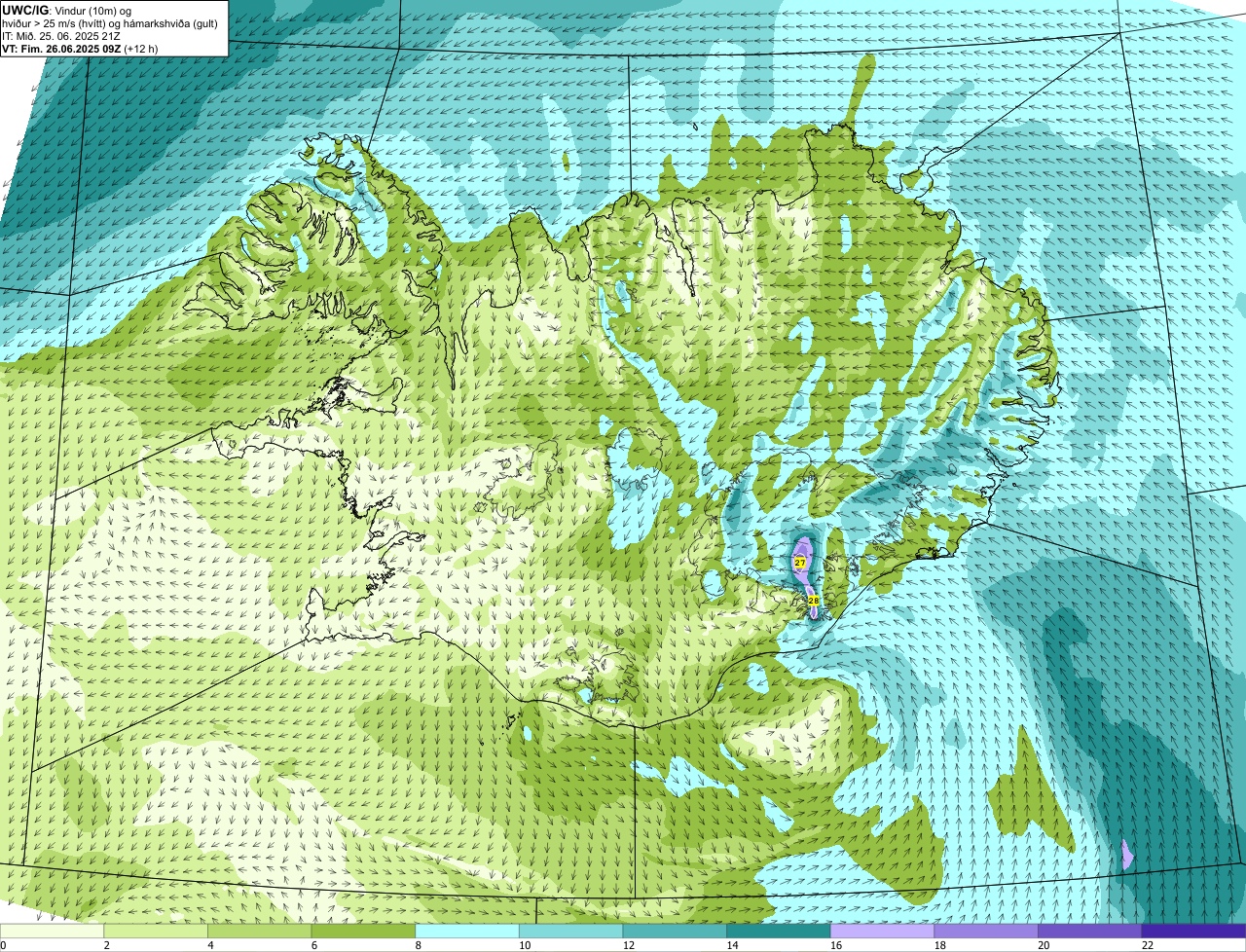This screenshot has height=952, width=1246.
Task: Select the 8–10 m/s light cyan legend swatch
Action: pos(467,932)
